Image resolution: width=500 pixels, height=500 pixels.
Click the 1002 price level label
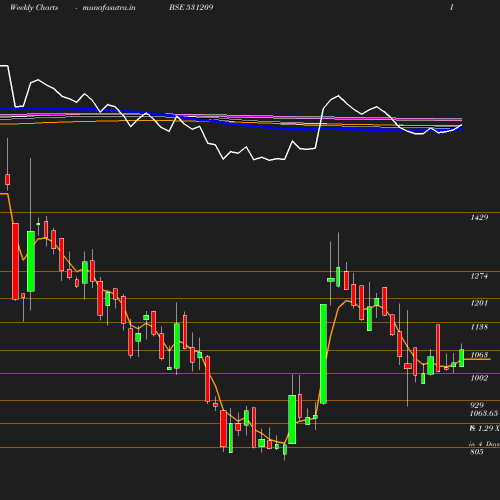(479, 378)
